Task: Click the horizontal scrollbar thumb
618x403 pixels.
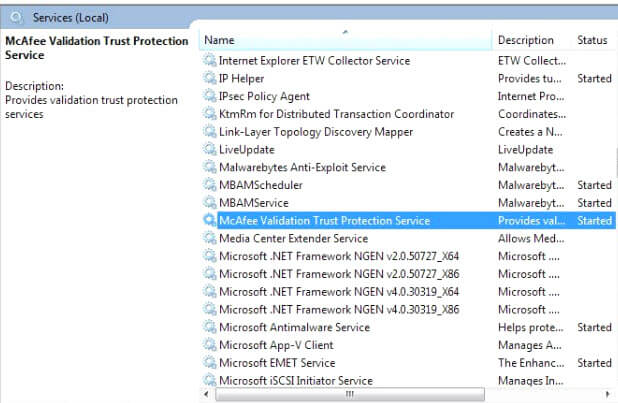Action: pos(350,394)
